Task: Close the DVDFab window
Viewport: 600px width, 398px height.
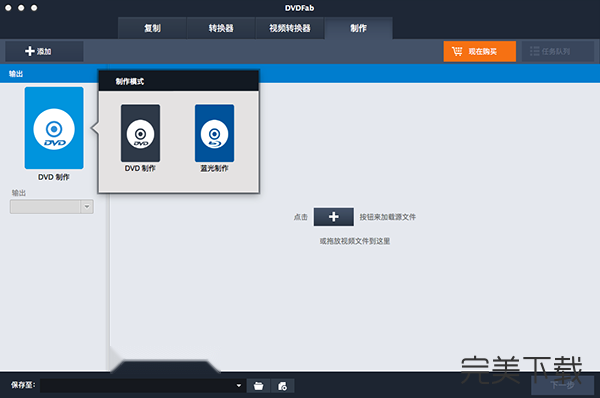Action: pyautogui.click(x=8, y=8)
